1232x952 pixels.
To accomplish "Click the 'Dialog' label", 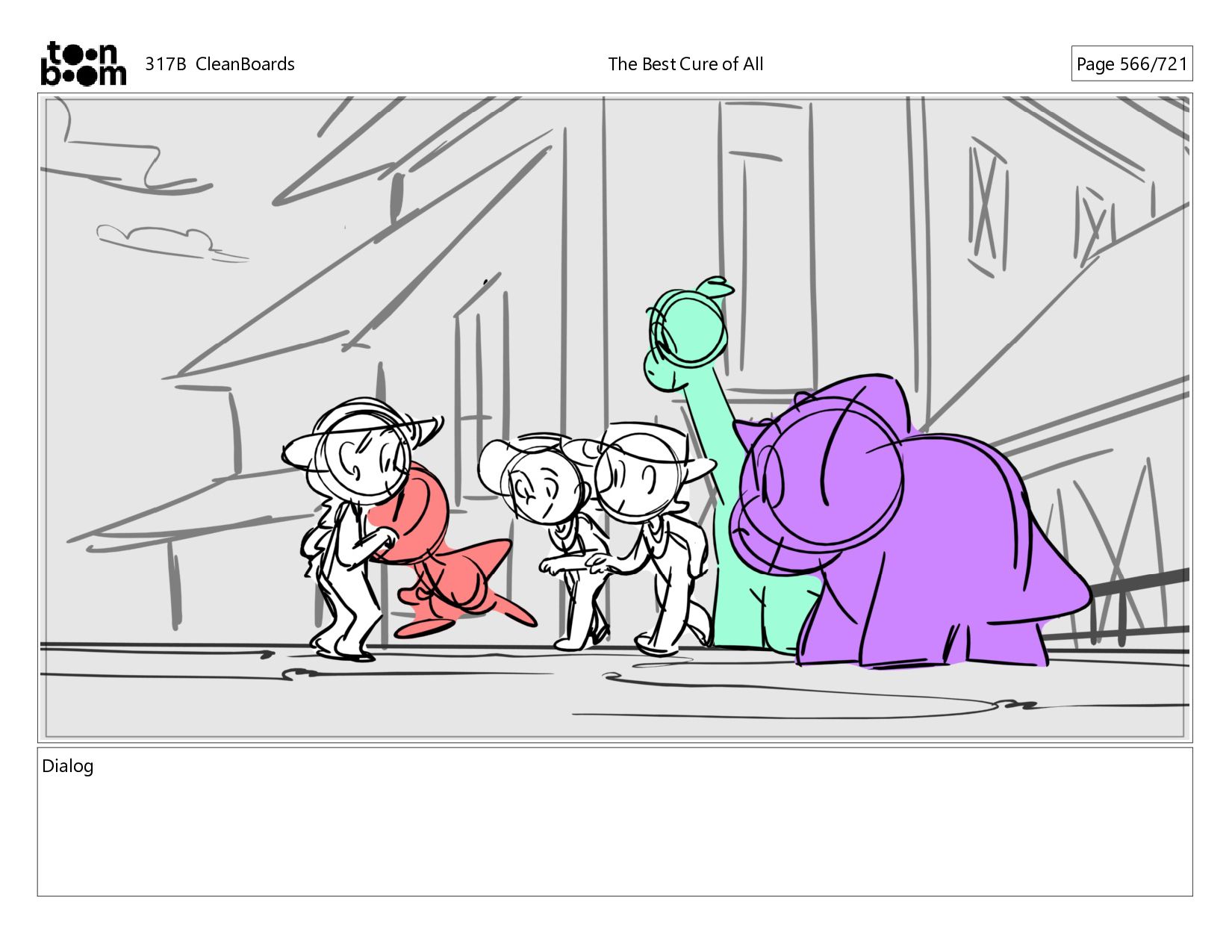I will pos(68,766).
